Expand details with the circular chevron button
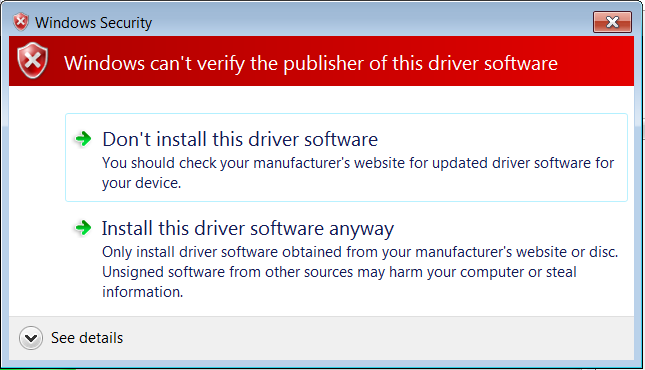This screenshot has height=370, width=645. point(31,338)
